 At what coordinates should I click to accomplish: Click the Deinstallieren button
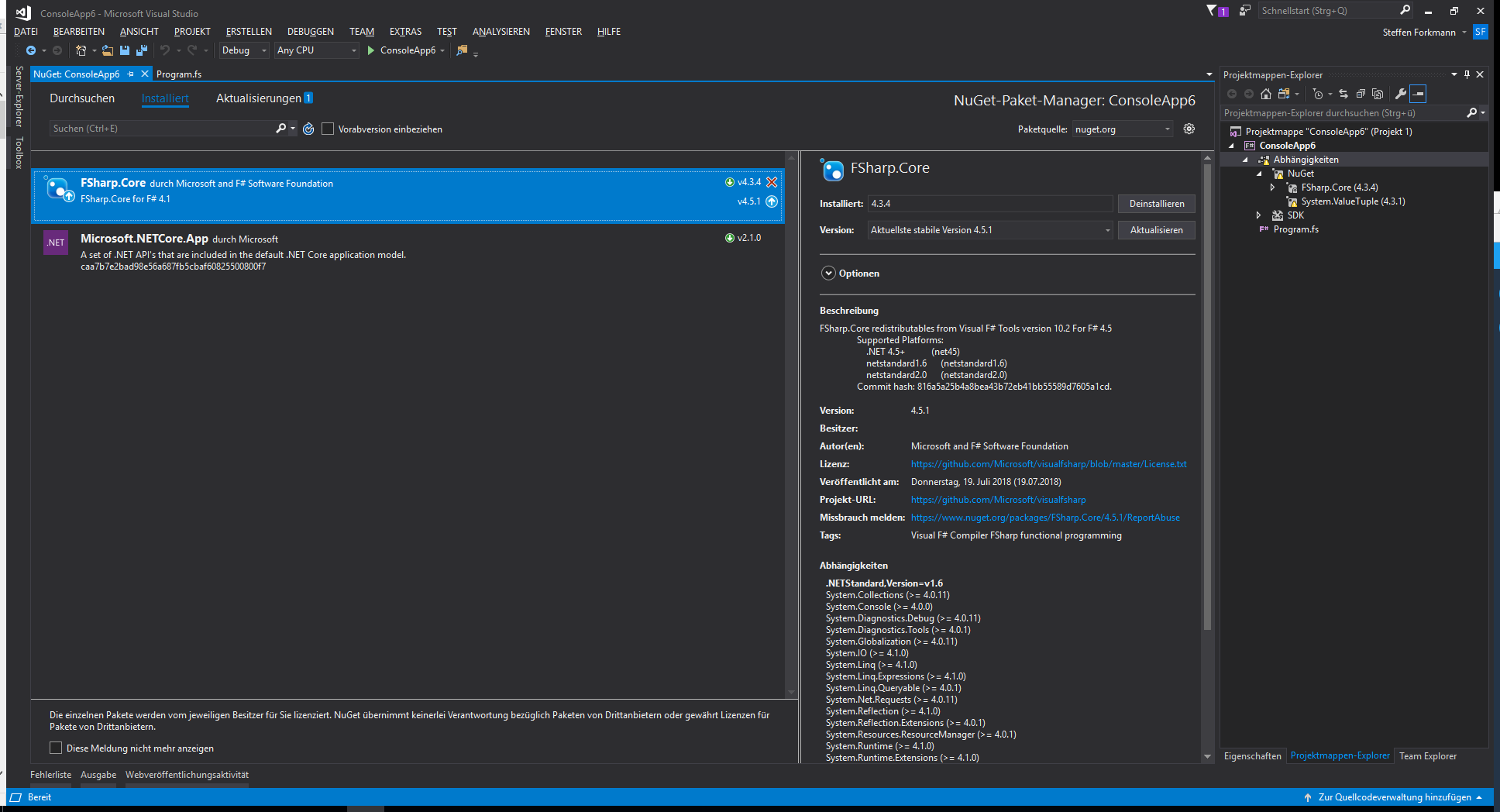click(x=1157, y=204)
